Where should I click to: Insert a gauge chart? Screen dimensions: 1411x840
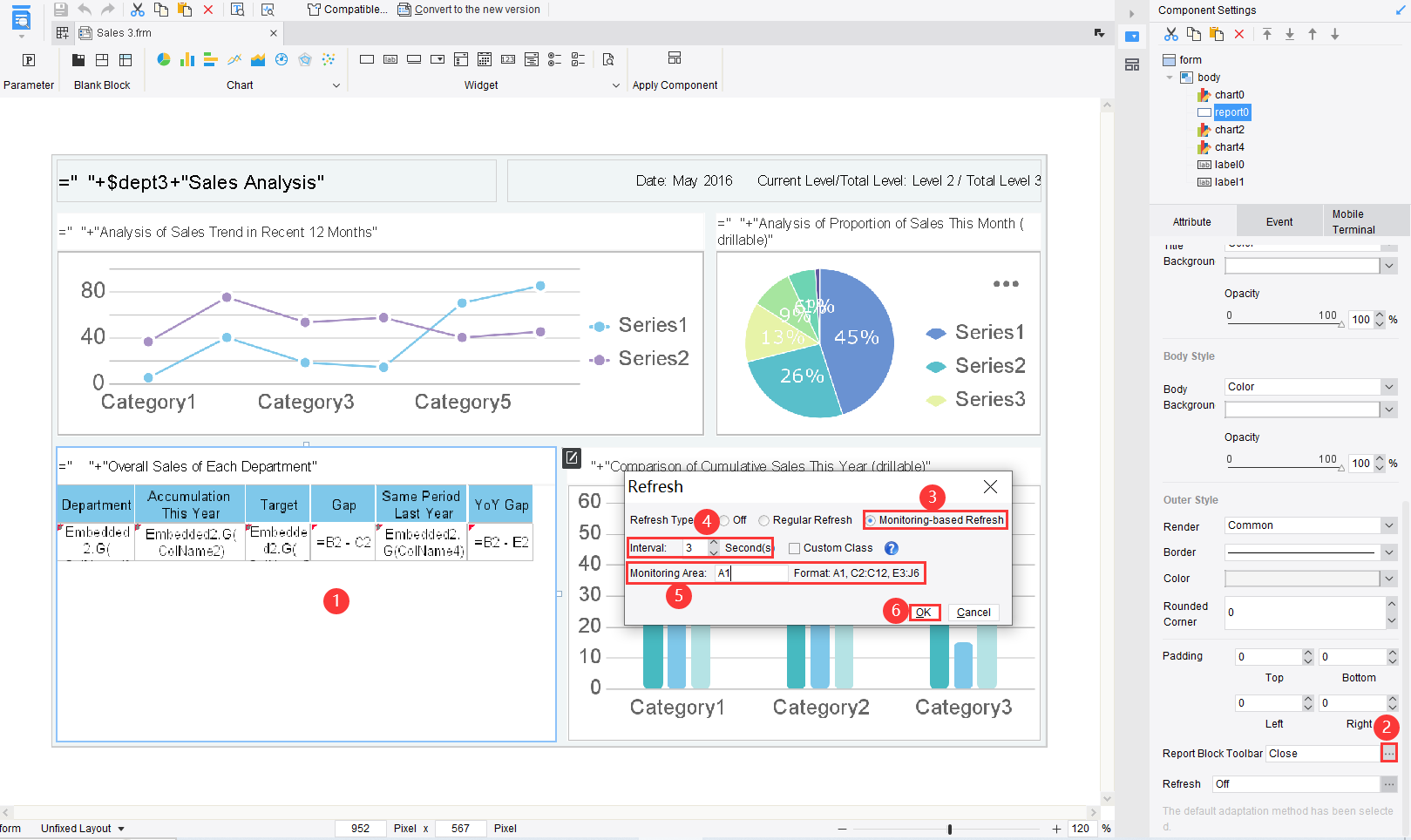coord(282,59)
